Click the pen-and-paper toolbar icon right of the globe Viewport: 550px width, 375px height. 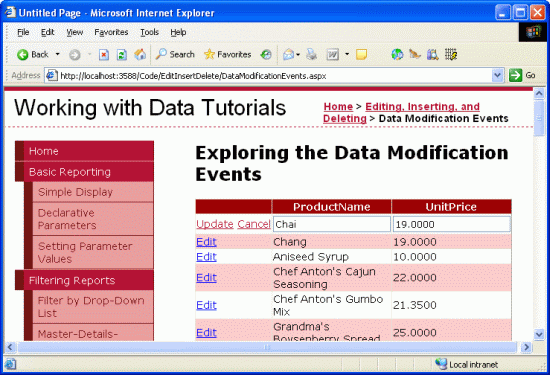415,54
